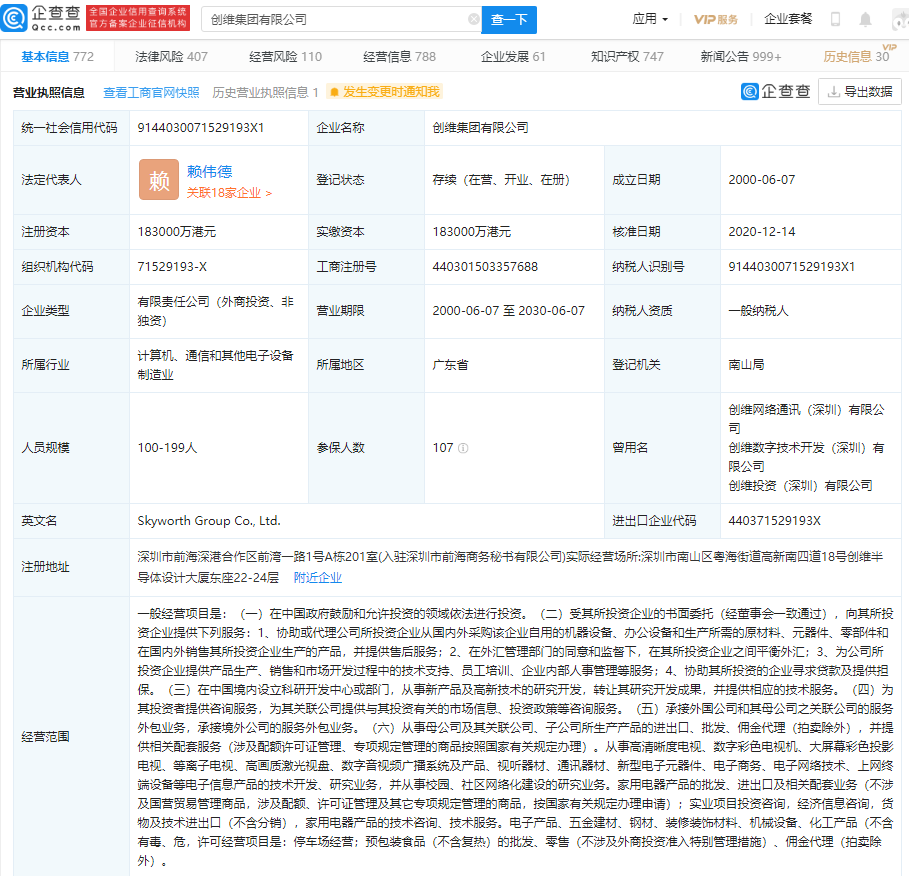909x876 pixels.
Task: Select registration number 440301503357688
Action: pos(485,267)
